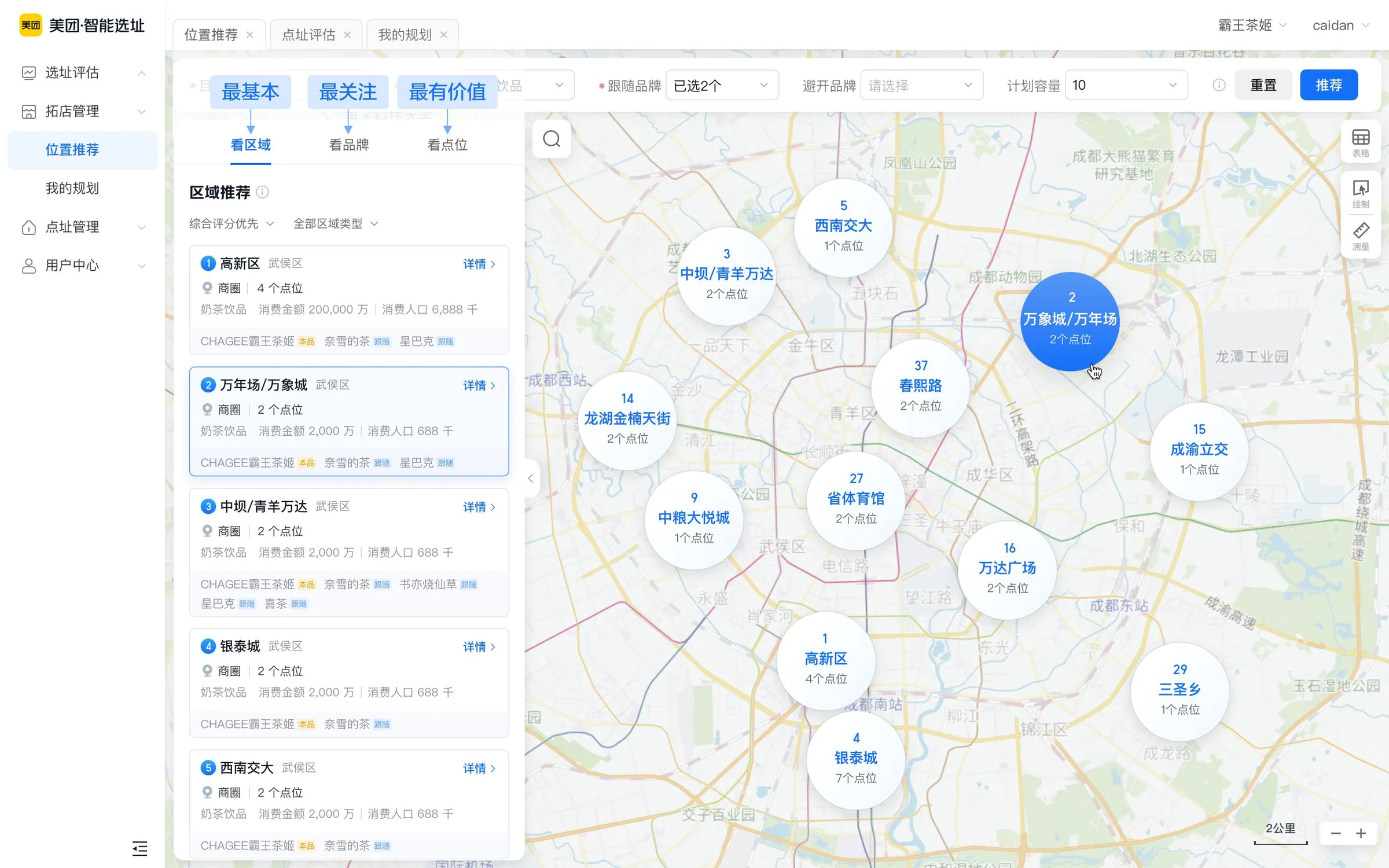Click the 推荐 button
Image resolution: width=1389 pixels, height=868 pixels.
tap(1329, 85)
